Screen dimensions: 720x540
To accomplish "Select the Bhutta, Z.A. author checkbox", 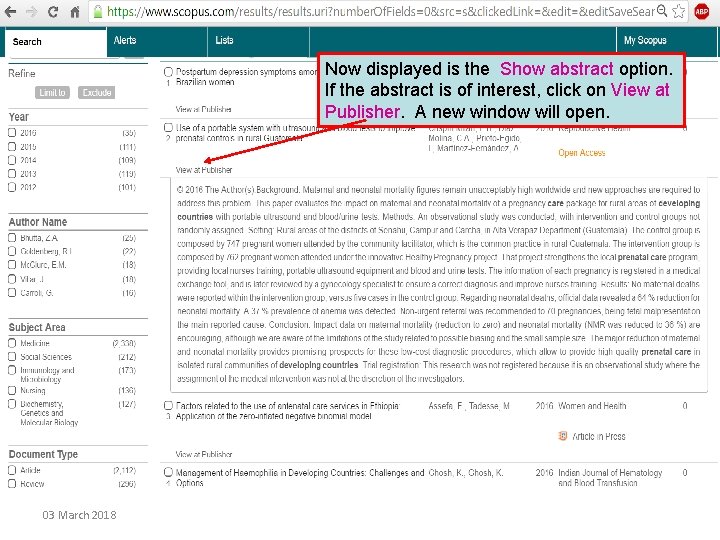I will click(12, 238).
